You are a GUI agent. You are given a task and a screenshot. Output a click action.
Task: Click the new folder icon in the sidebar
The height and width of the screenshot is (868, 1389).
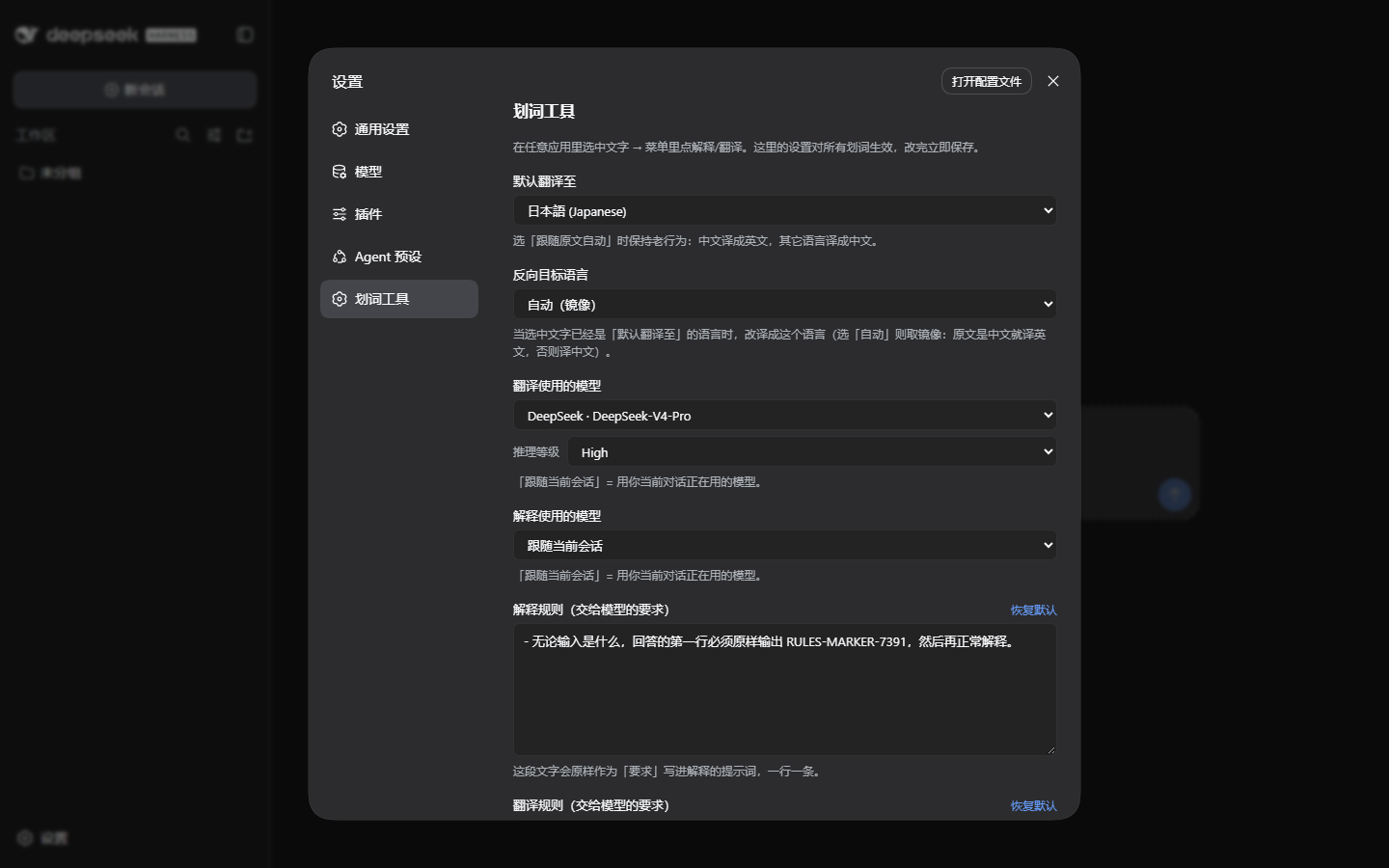click(244, 135)
